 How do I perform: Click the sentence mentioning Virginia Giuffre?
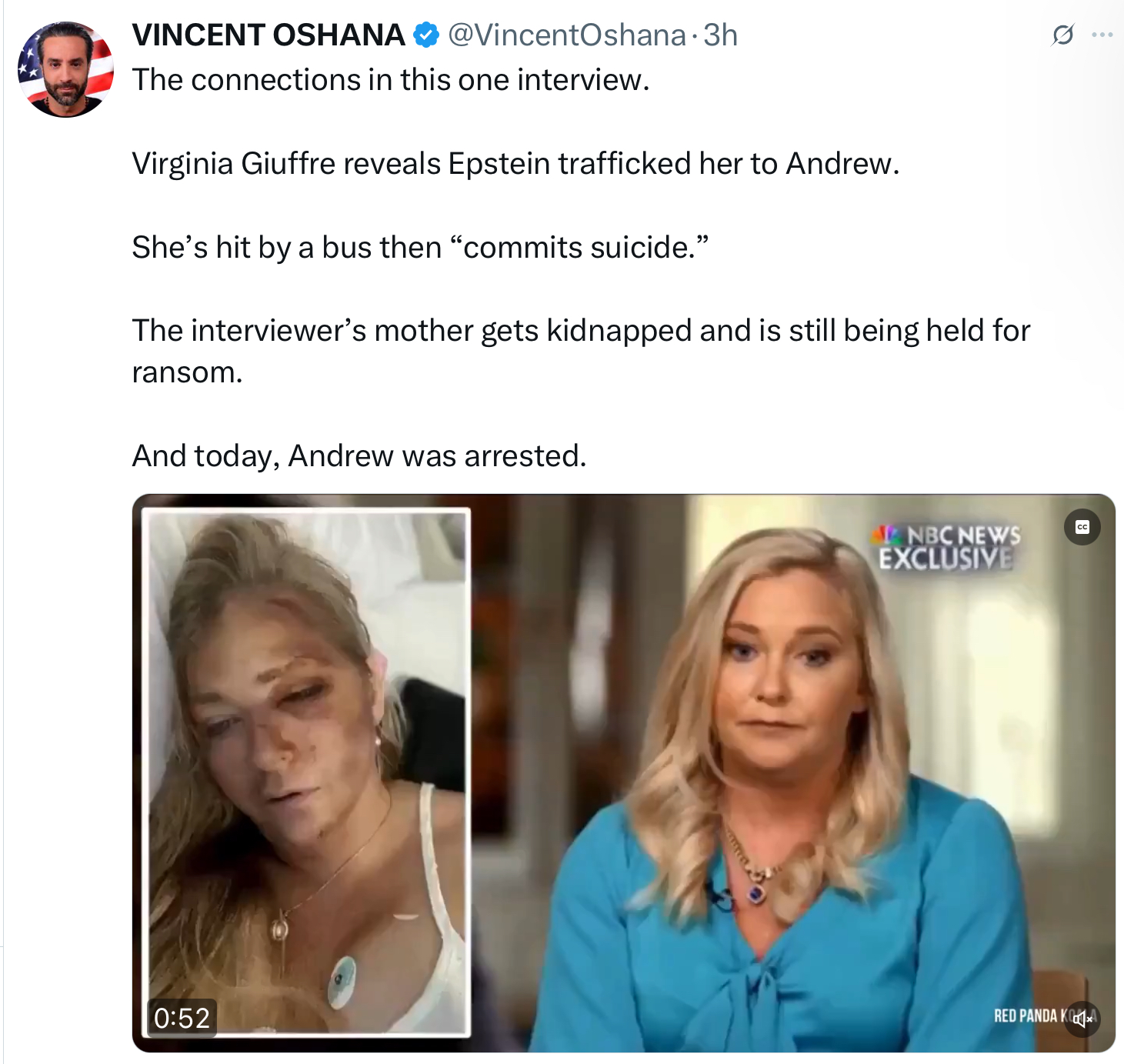point(515,164)
